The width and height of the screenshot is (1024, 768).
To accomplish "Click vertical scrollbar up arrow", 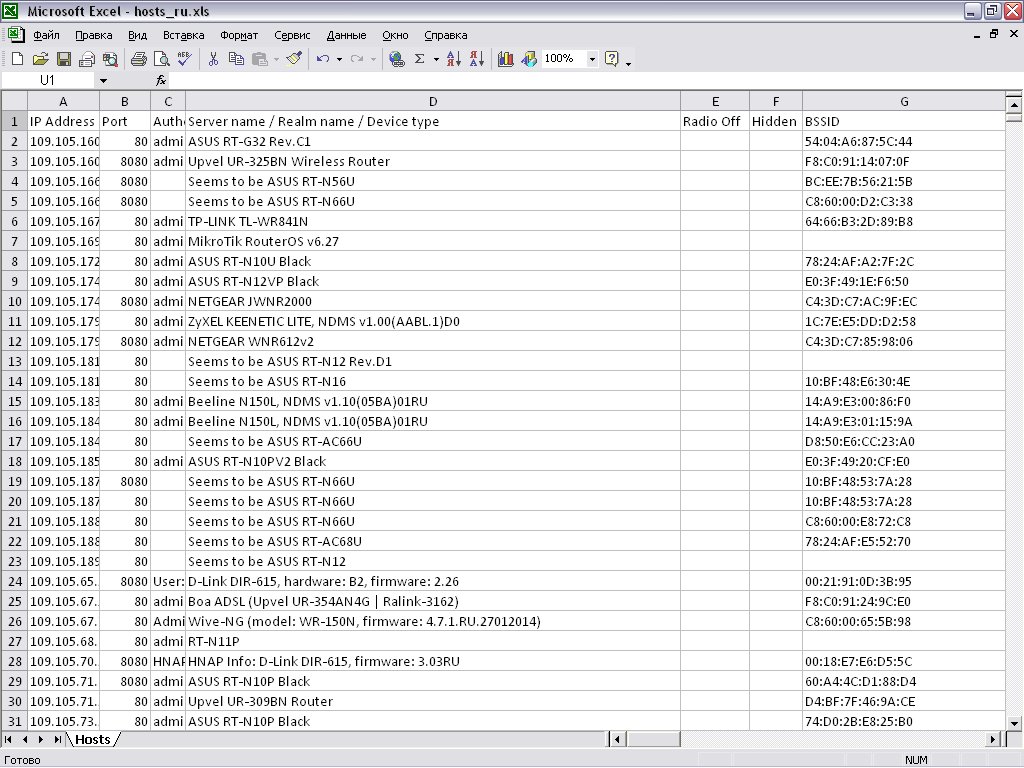I will coord(1014,104).
